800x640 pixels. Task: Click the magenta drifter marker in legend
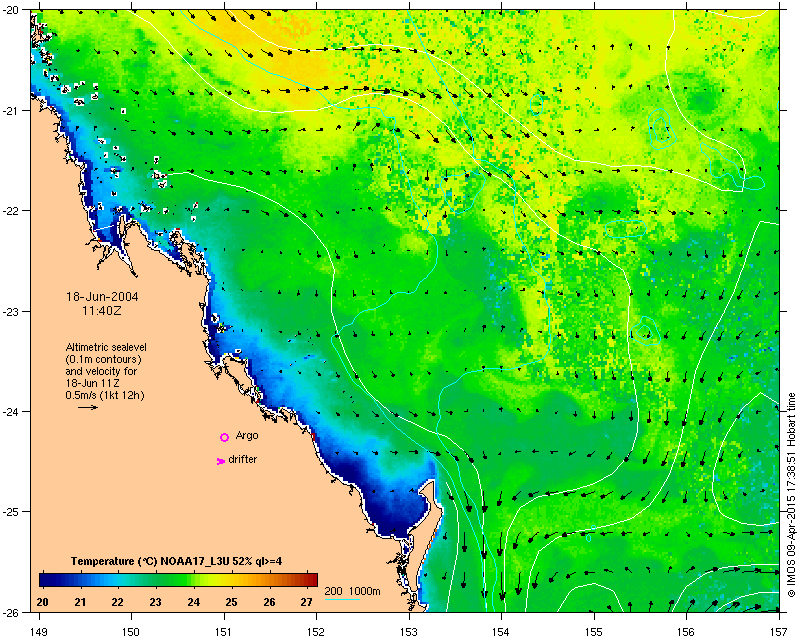(x=220, y=461)
